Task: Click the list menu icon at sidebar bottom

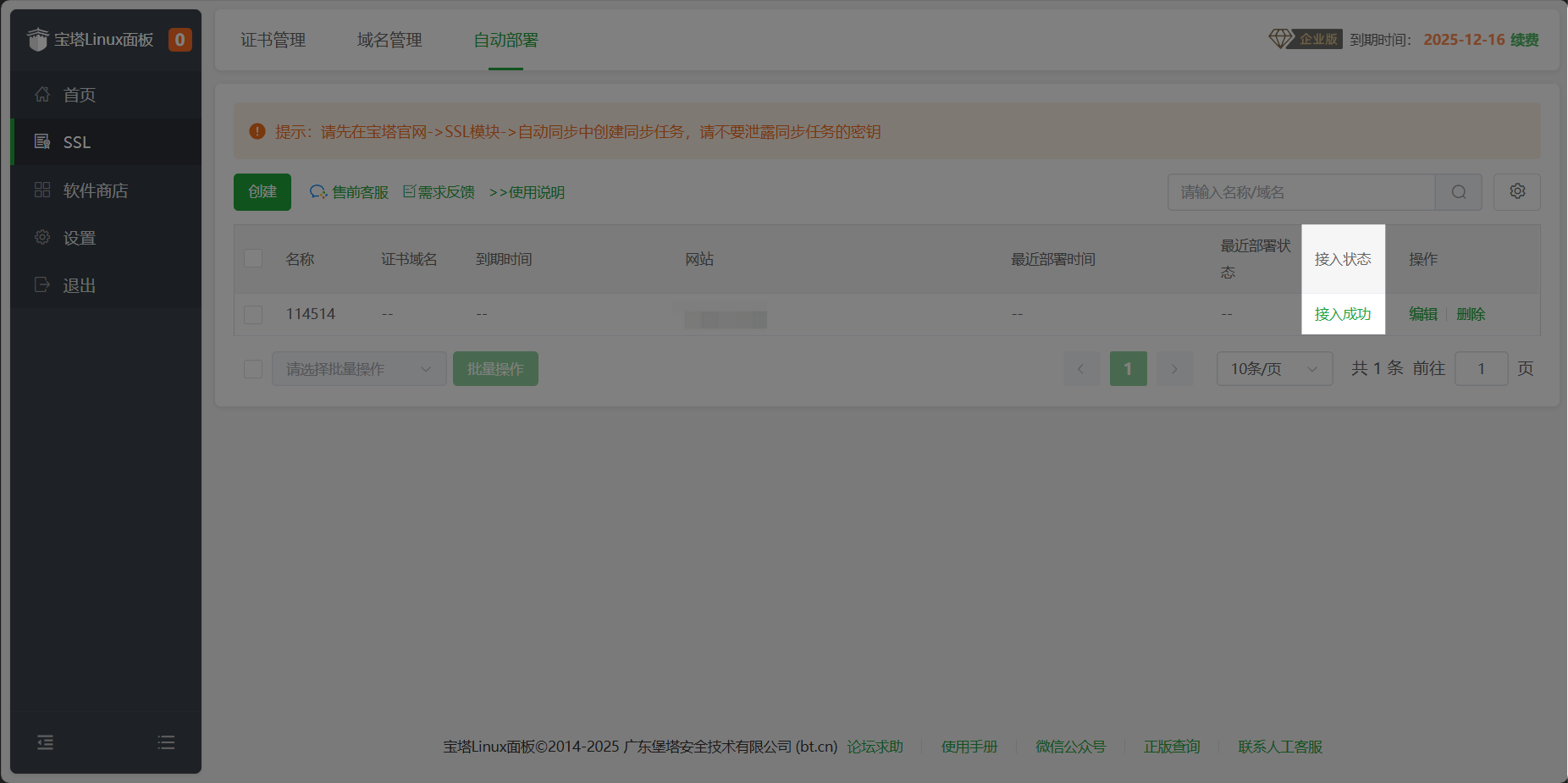Action: click(166, 742)
